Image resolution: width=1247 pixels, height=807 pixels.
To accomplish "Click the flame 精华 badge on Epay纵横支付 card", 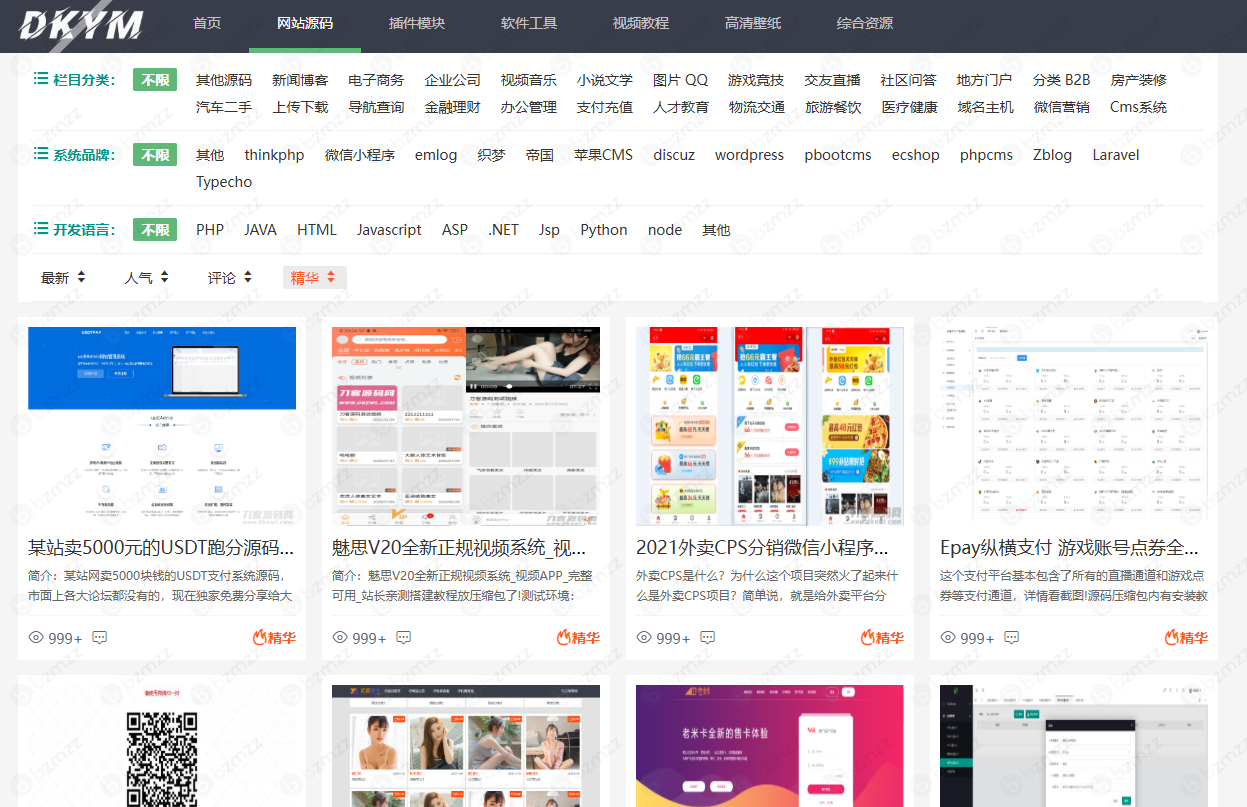I will tap(1186, 637).
